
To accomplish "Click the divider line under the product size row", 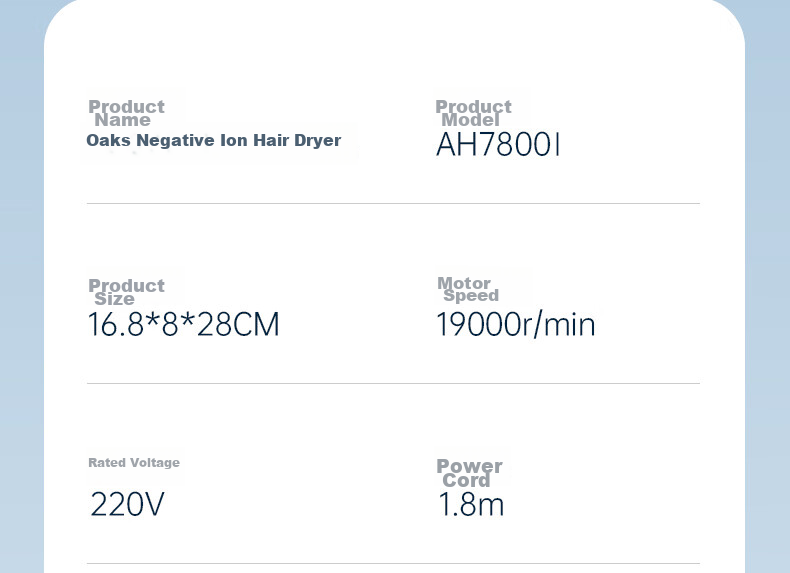I will point(393,384).
